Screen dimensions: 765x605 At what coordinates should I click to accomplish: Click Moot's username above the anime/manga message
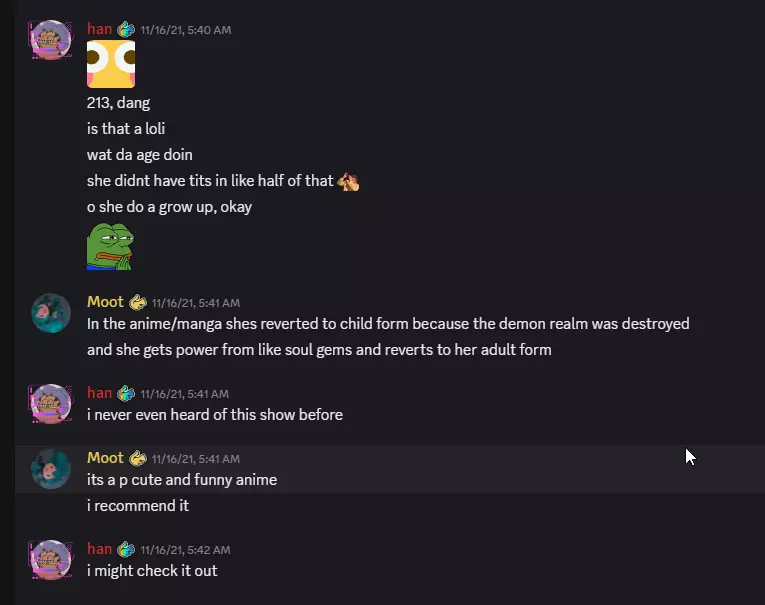point(105,302)
